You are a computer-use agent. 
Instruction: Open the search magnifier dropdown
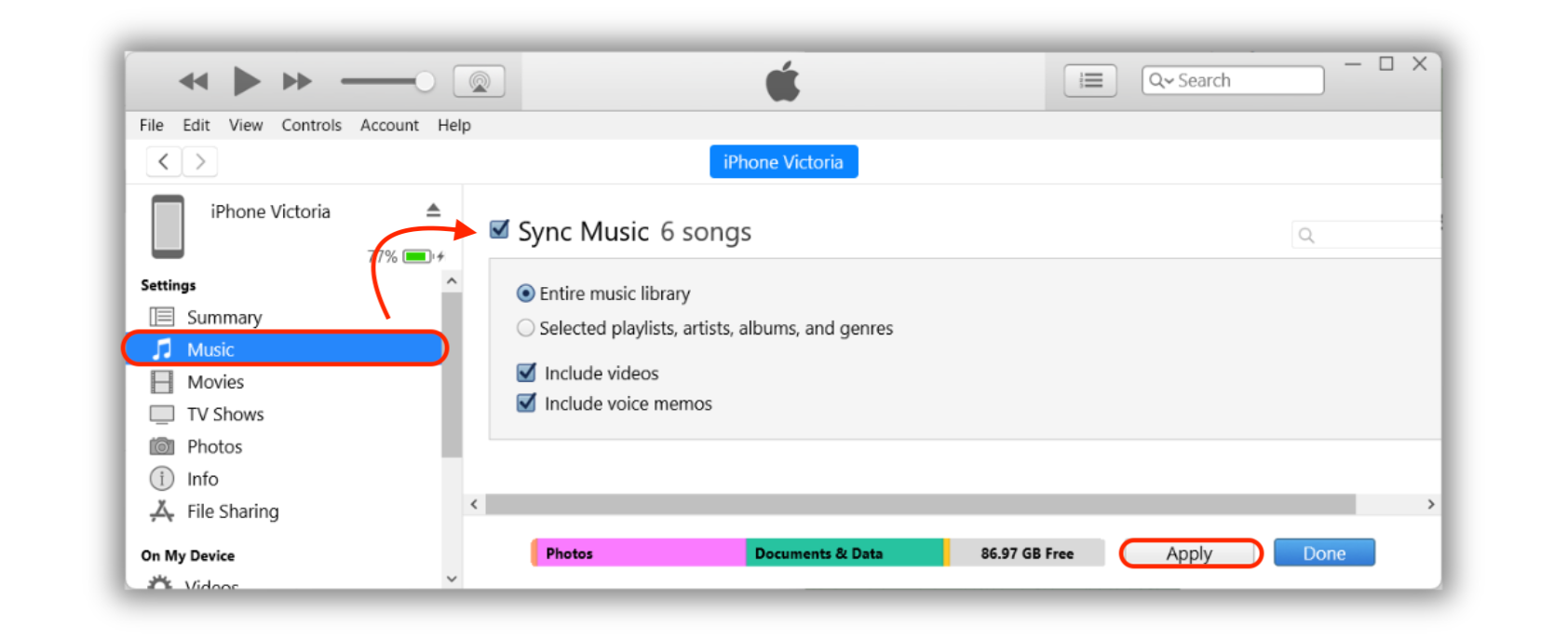click(x=1160, y=81)
